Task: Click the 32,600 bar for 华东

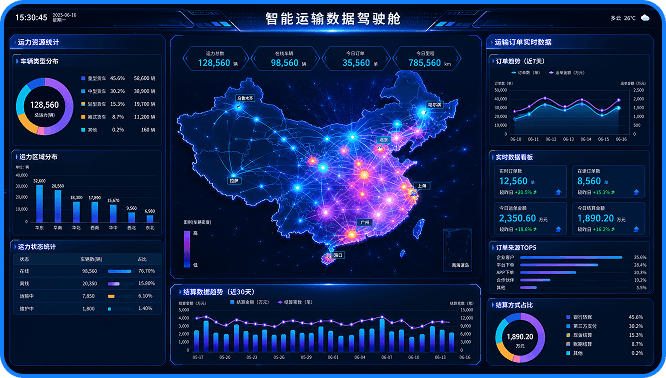Action: click(x=40, y=204)
